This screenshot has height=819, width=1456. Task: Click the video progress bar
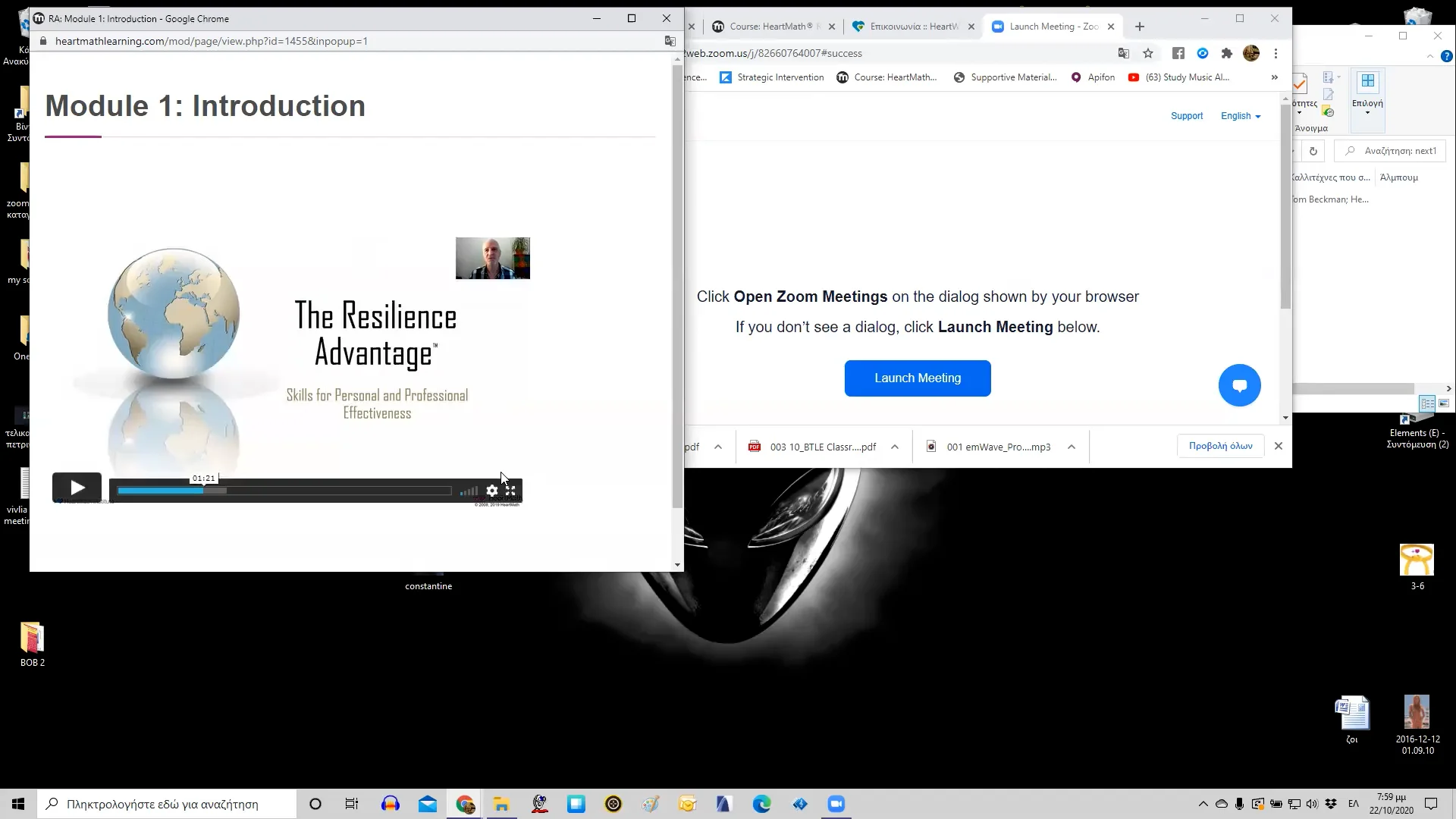[x=284, y=491]
